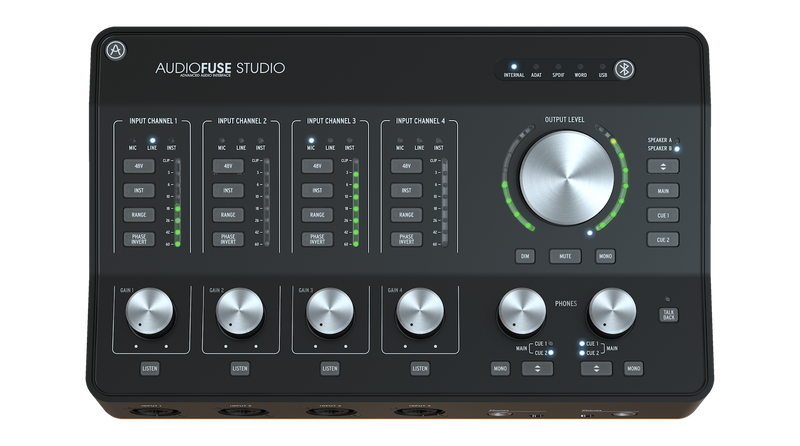Invert phase on Input Channel 1
Screen dimensions: 800x446
pos(139,239)
